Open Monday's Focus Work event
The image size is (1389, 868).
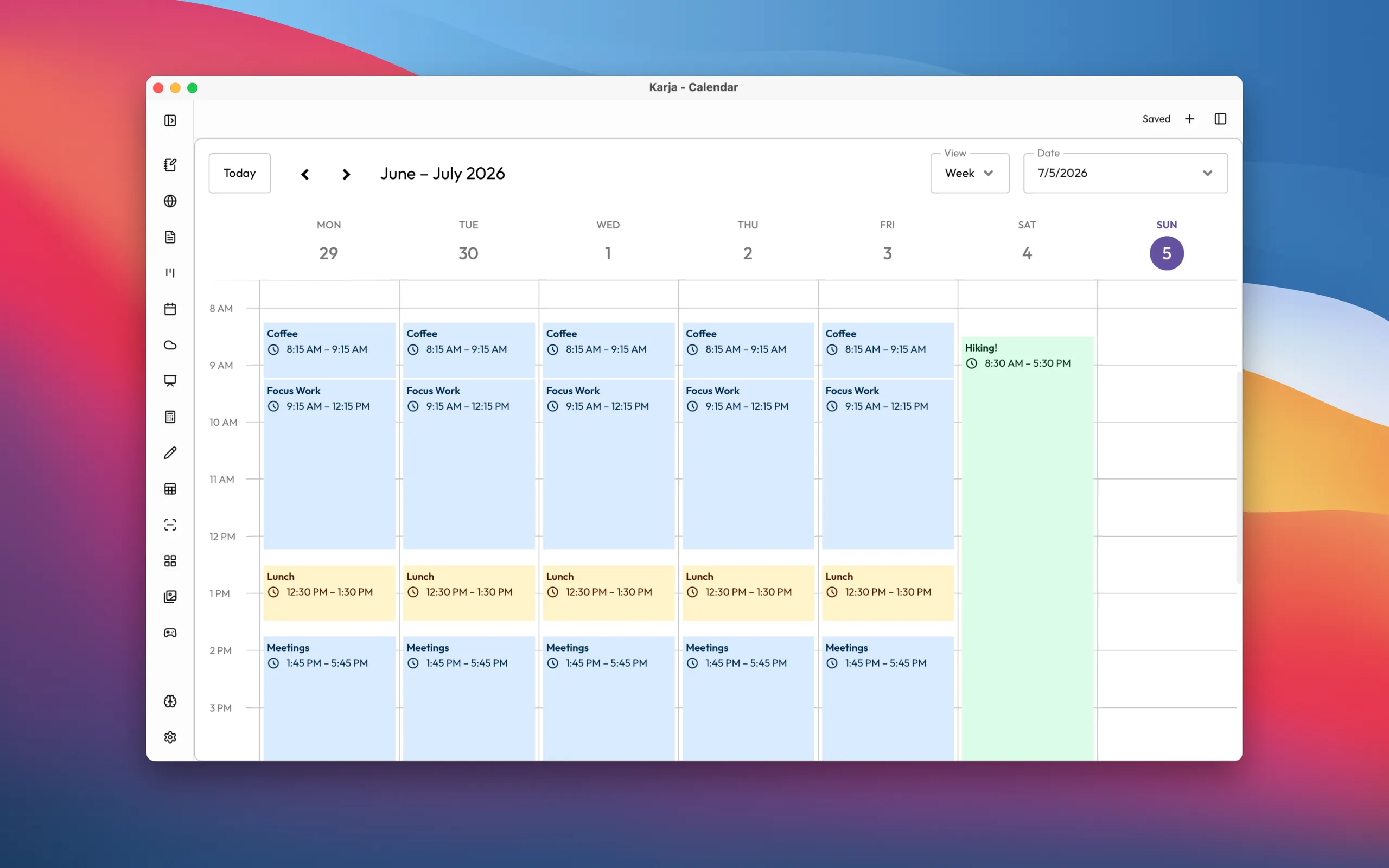point(329,464)
